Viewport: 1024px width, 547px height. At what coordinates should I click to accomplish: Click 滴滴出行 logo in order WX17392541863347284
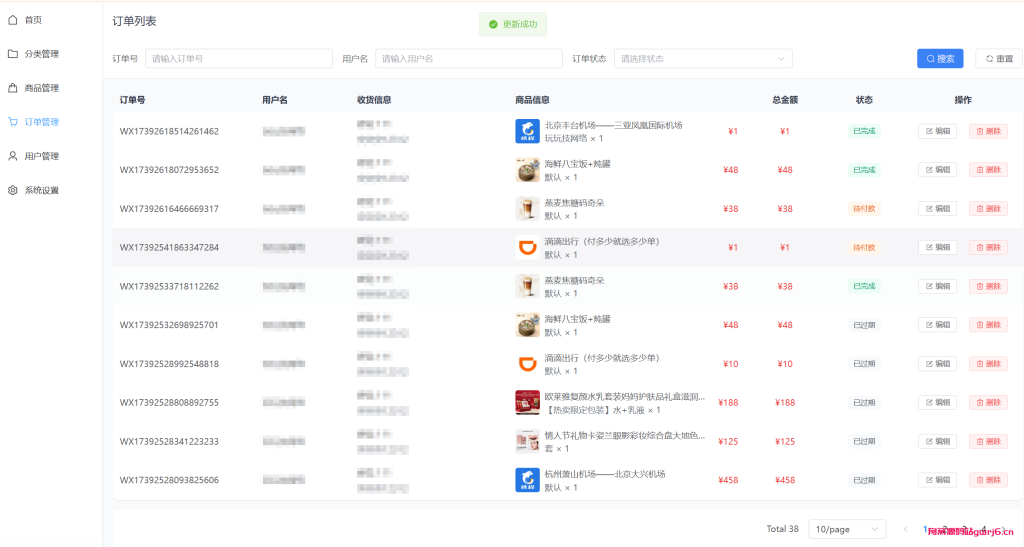click(x=527, y=247)
